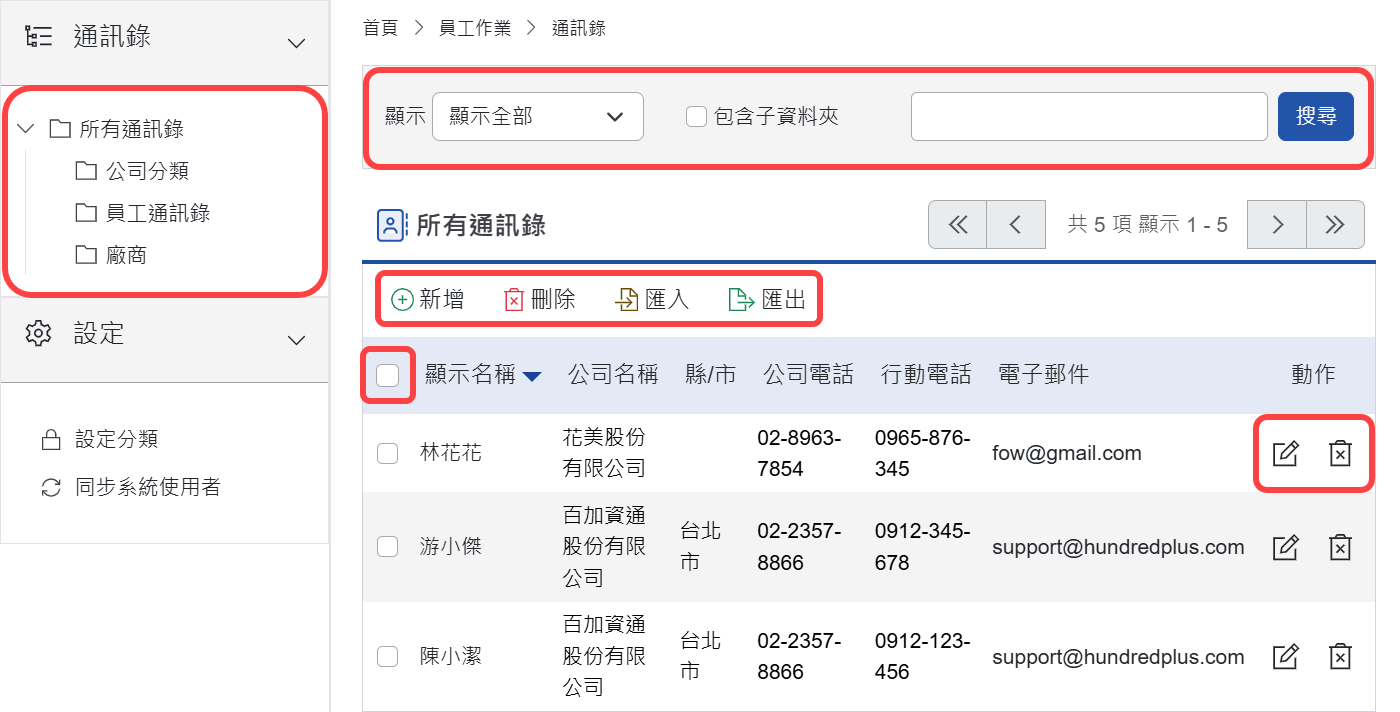Click the 共 5 項 顯示 1 - 5 text
This screenshot has height=712, width=1400.
pos(1147,225)
